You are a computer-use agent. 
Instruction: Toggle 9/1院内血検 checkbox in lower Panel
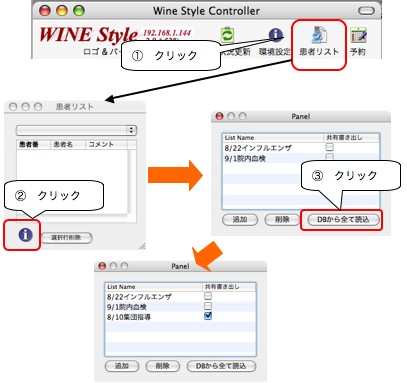point(208,306)
